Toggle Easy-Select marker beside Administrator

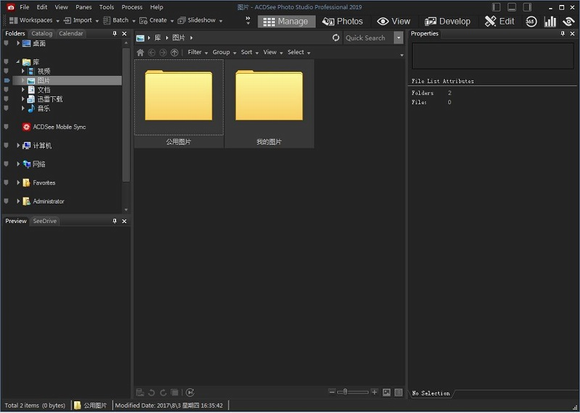(x=6, y=201)
